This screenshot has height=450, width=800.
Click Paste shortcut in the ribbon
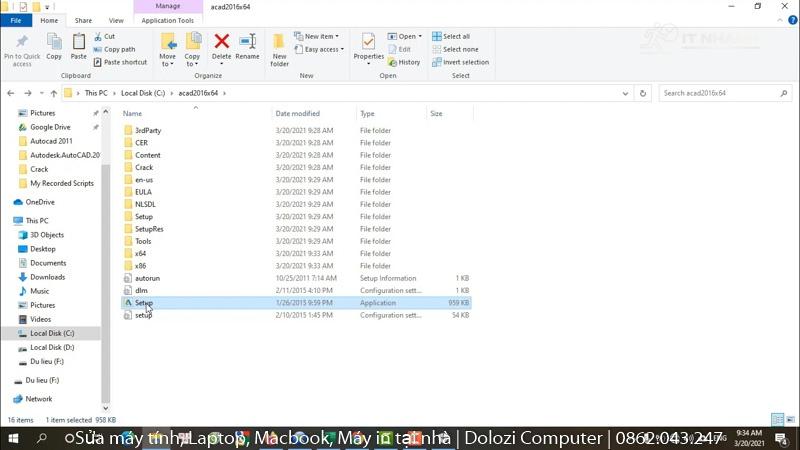pyautogui.click(x=120, y=62)
